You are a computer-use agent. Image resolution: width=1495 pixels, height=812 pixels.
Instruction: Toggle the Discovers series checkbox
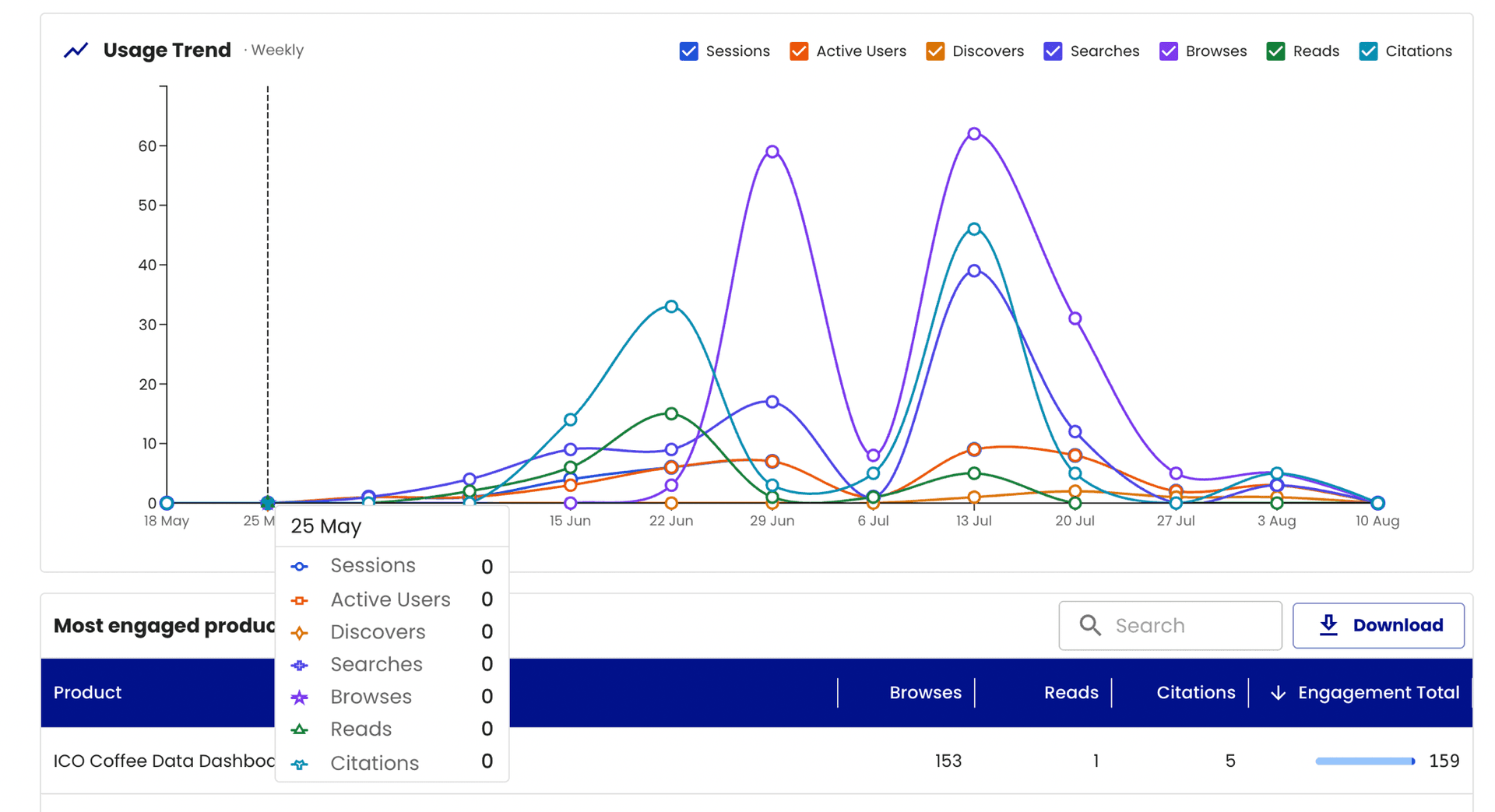click(x=935, y=51)
